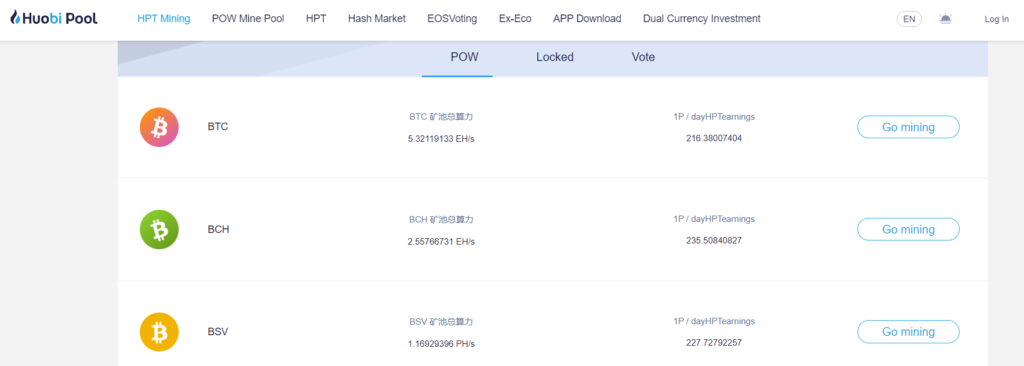This screenshot has height=366, width=1024.
Task: Click the orange BTC coin icon
Action: pyautogui.click(x=159, y=127)
